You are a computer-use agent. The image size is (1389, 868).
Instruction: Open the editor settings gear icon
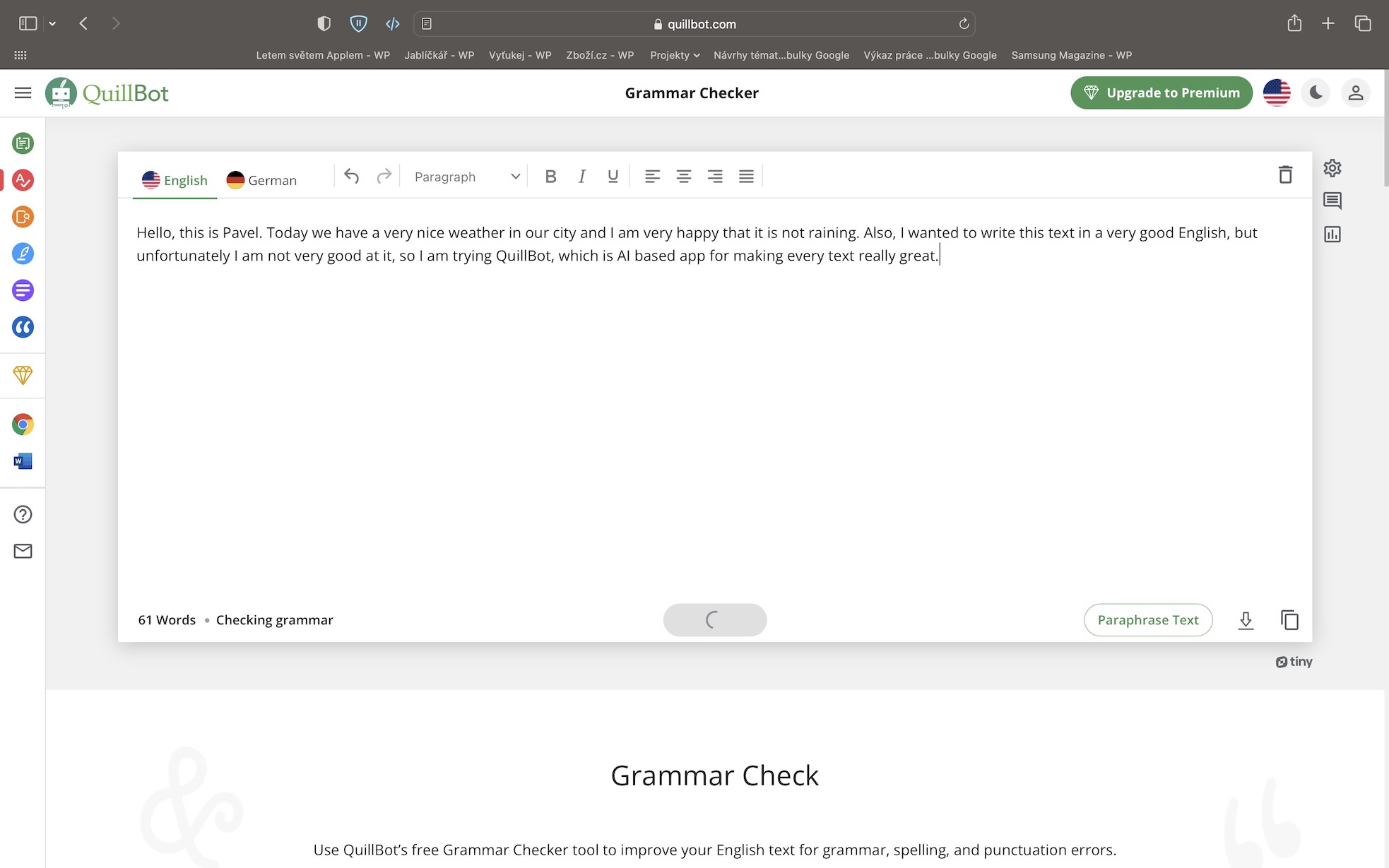[x=1332, y=168]
